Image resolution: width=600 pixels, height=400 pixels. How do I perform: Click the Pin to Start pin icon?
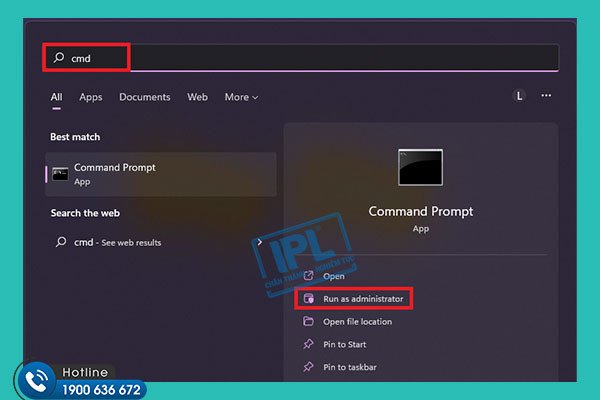(x=308, y=344)
